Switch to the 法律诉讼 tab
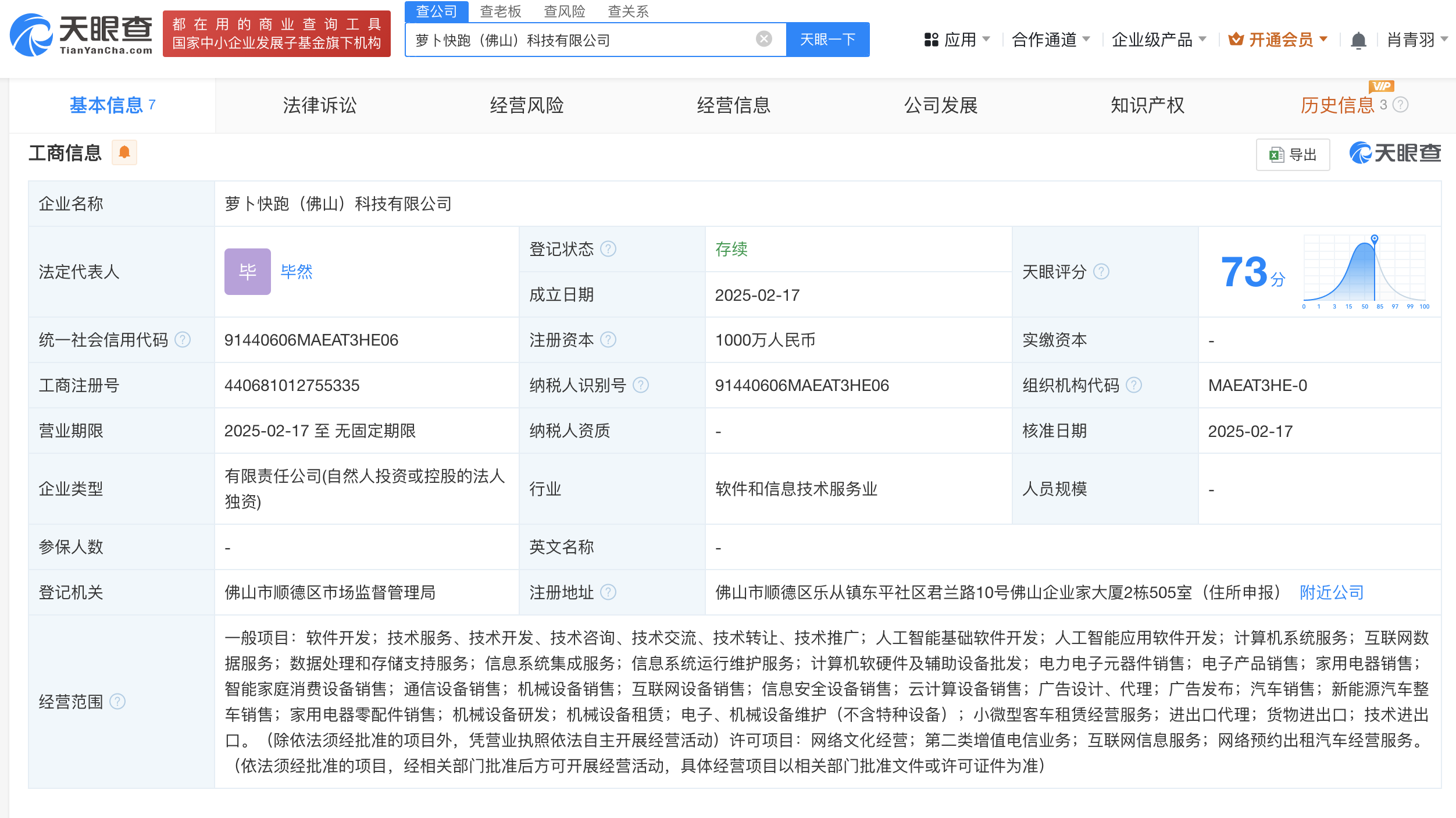 pyautogui.click(x=319, y=105)
